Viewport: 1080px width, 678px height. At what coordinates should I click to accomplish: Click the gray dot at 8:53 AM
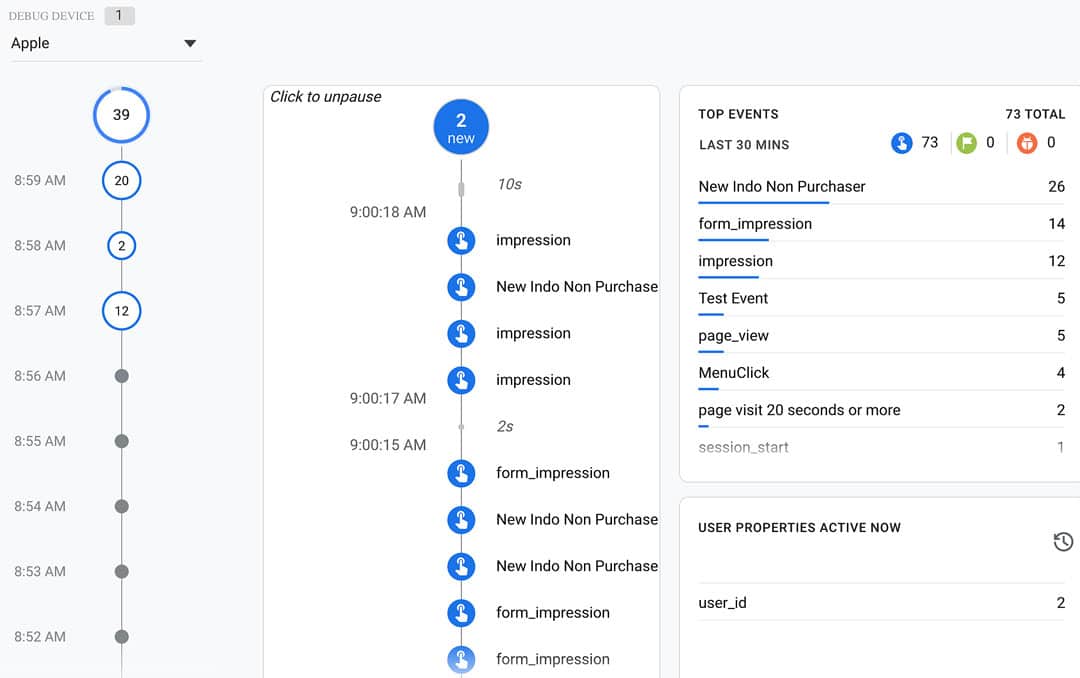(x=121, y=572)
